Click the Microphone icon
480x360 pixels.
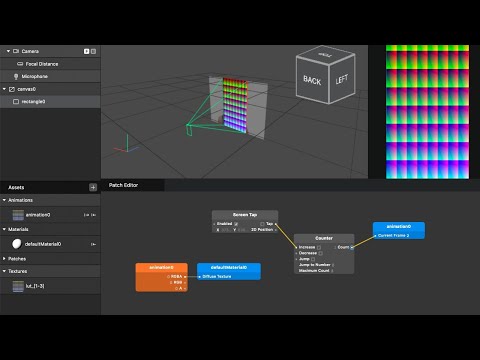16,76
